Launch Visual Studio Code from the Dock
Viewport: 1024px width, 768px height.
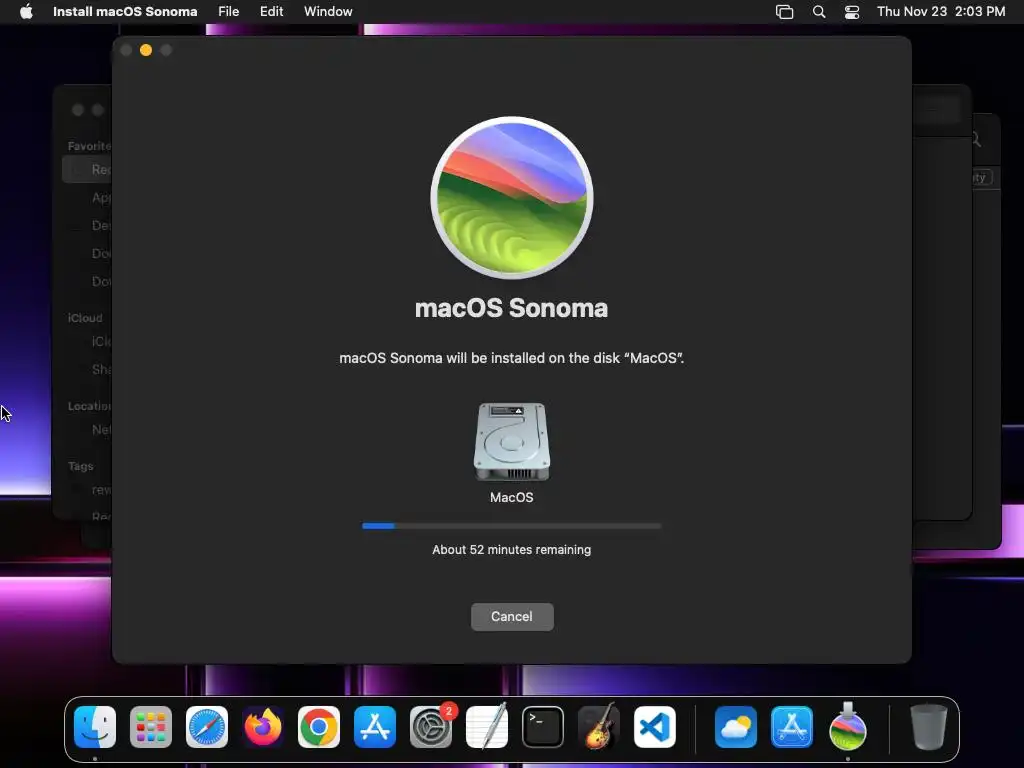click(655, 727)
